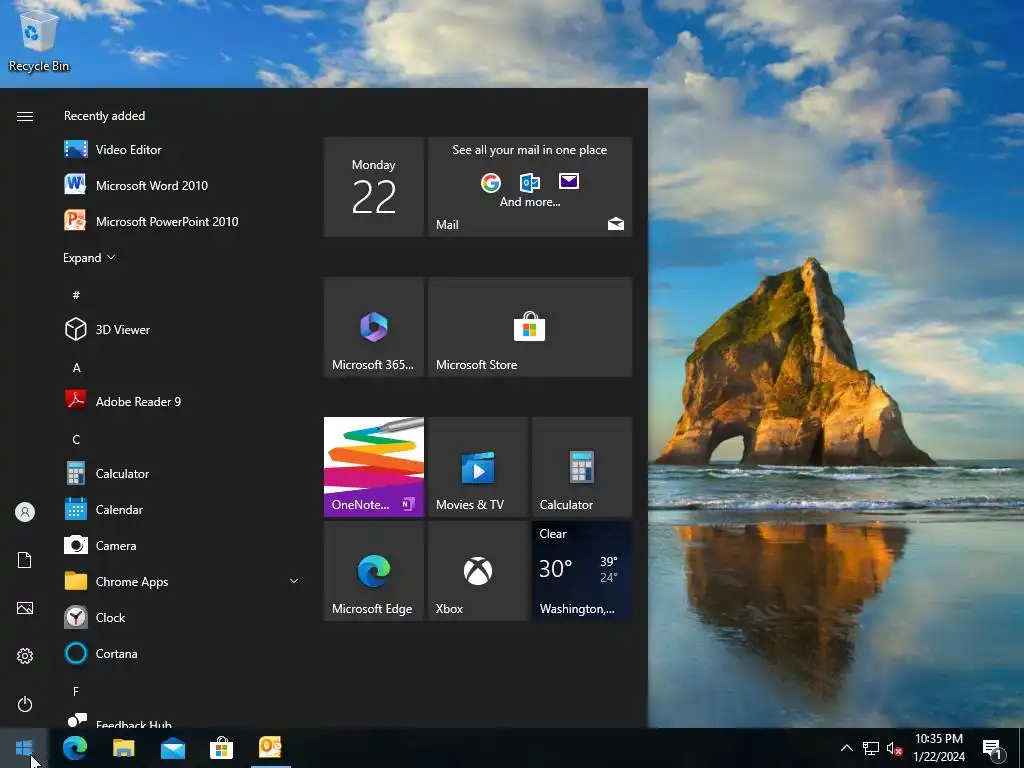Open the Mail tile
Image resolution: width=1024 pixels, height=768 pixels.
click(x=530, y=187)
